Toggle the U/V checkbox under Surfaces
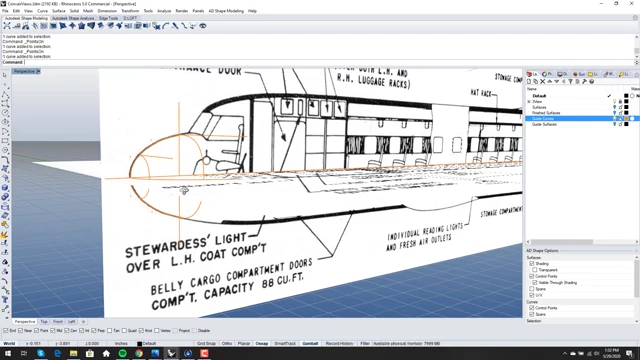This screenshot has height=360, width=640. (x=532, y=296)
